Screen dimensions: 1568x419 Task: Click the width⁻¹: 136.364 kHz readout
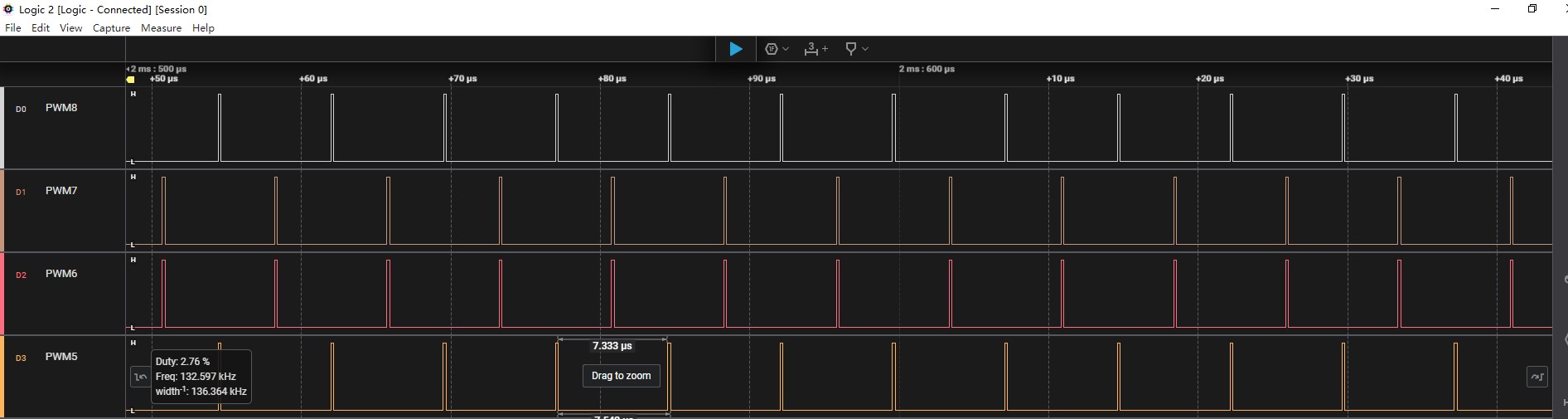(201, 392)
